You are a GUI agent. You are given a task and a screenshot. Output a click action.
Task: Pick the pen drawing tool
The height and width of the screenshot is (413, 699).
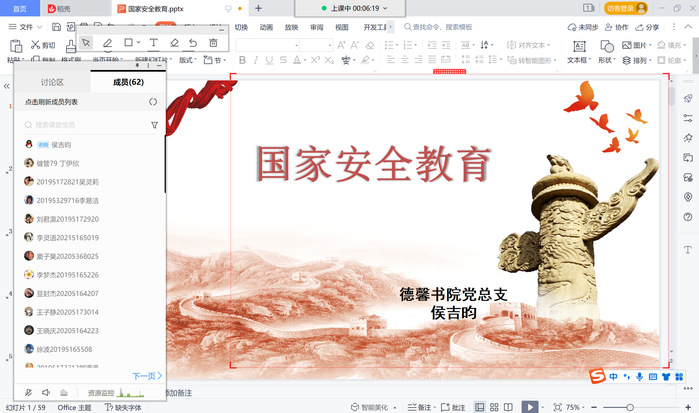[108, 43]
